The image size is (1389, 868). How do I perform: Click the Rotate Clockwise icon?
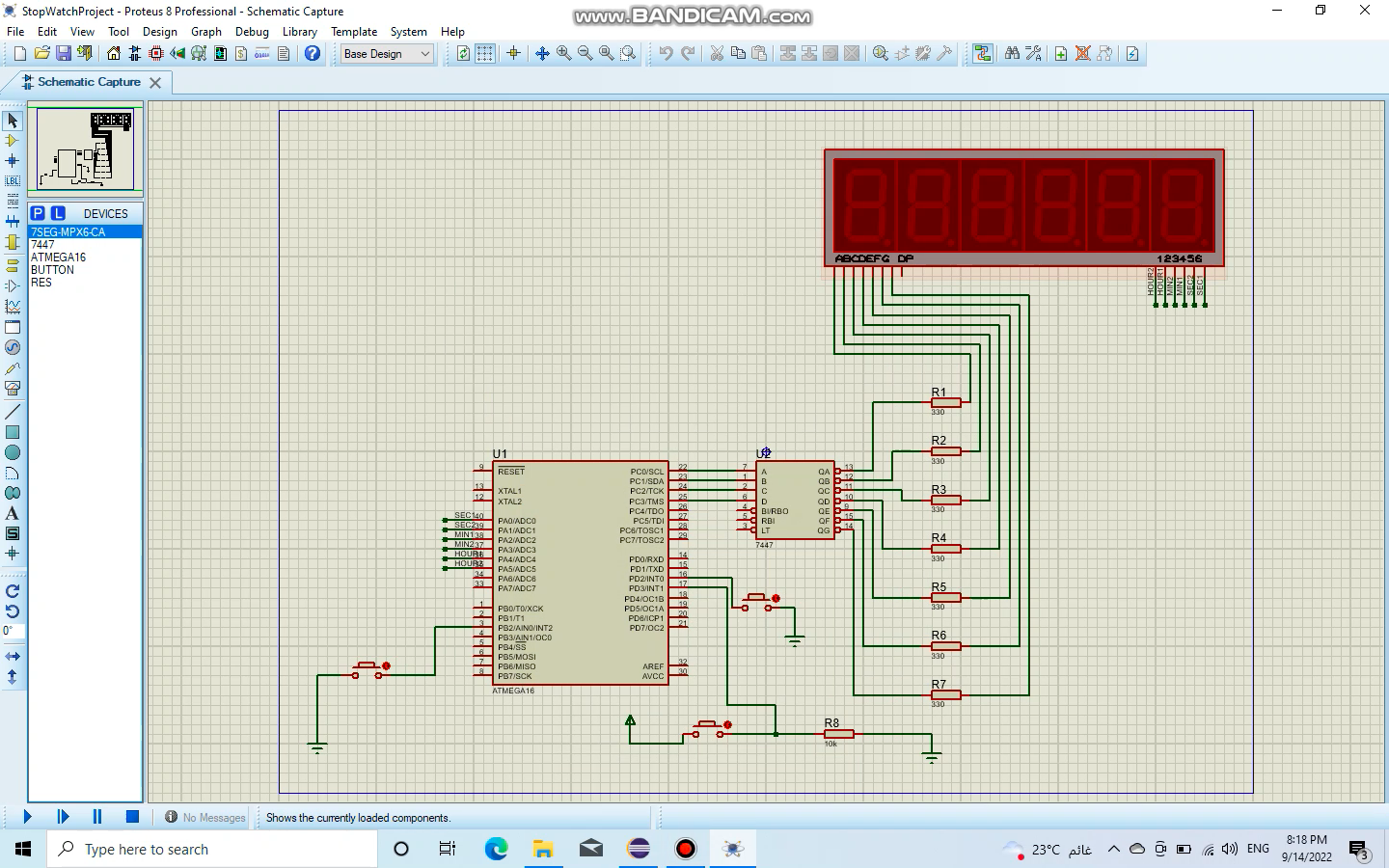coord(13,591)
